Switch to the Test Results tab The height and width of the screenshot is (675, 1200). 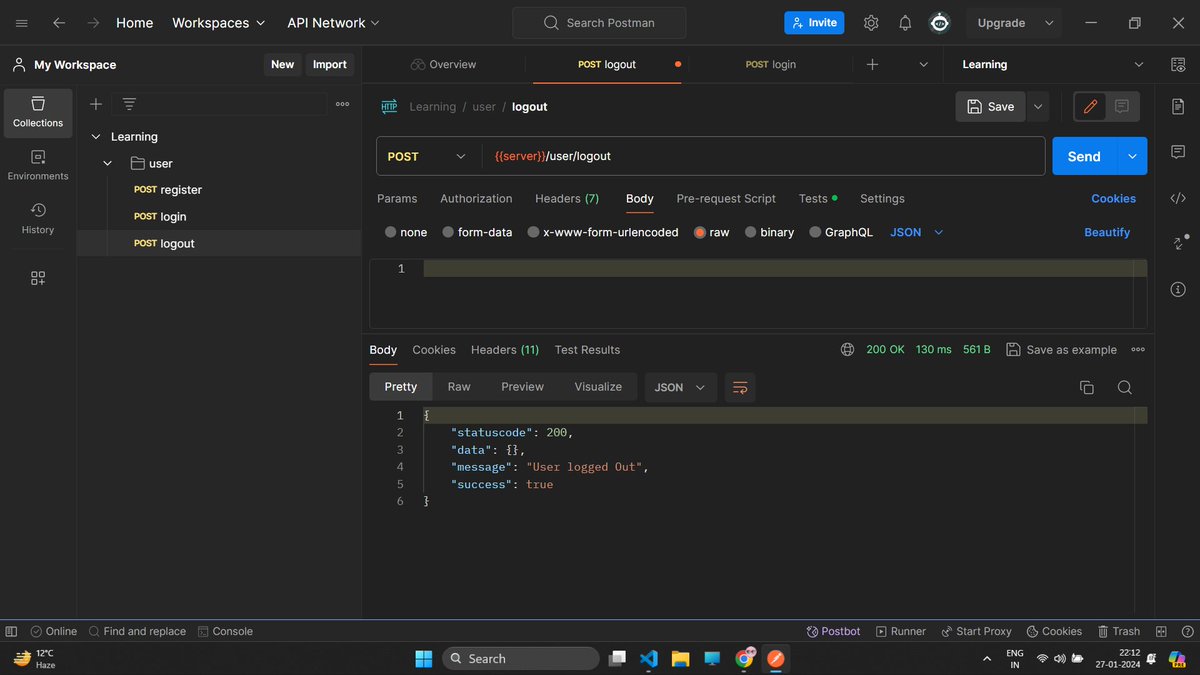pos(587,350)
